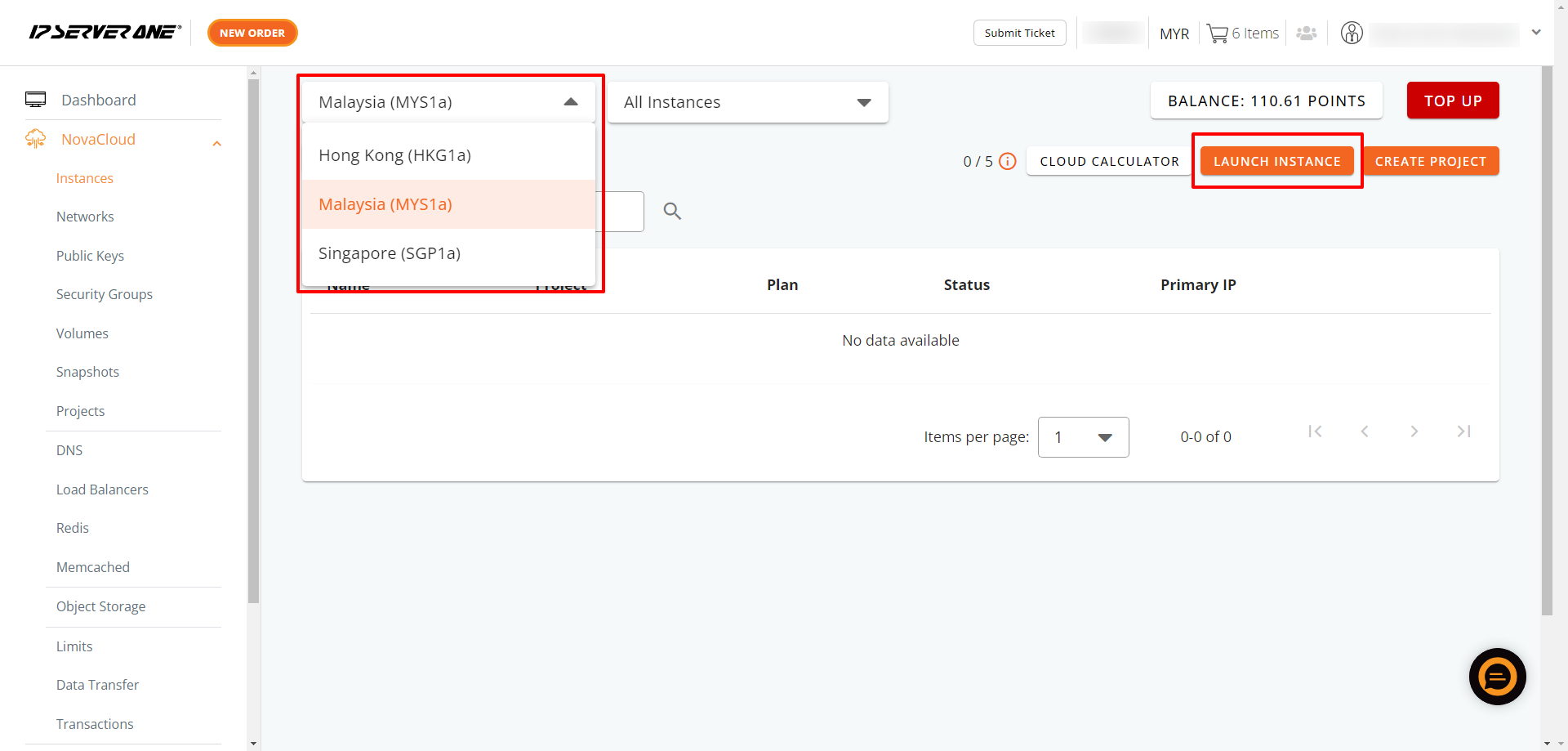Image resolution: width=1568 pixels, height=751 pixels.
Task: Go to previous page of results
Action: click(x=1365, y=431)
